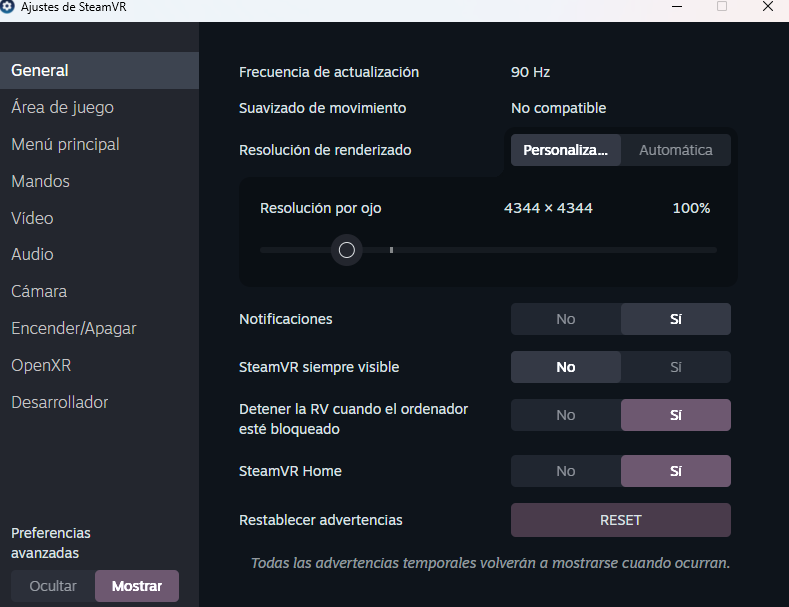Turn off SteamVR Home with No
The image size is (789, 607).
tap(566, 471)
